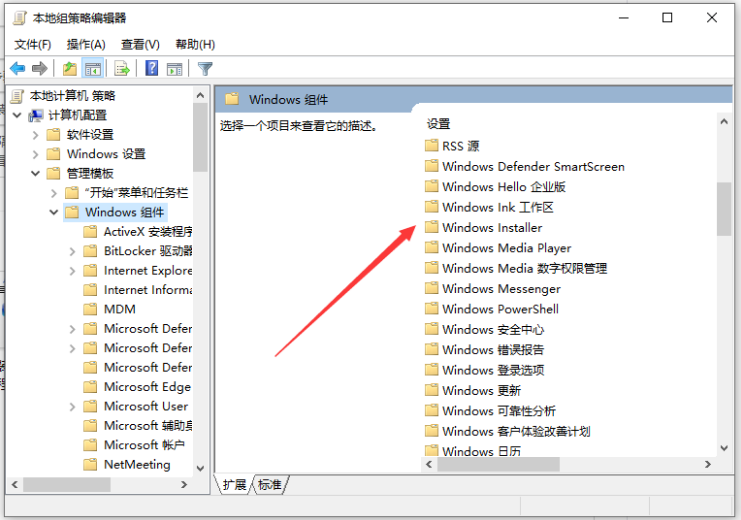Viewport: 741px width, 520px height.
Task: Expand the BitLocker 驱动器 tree node
Action: (x=72, y=251)
